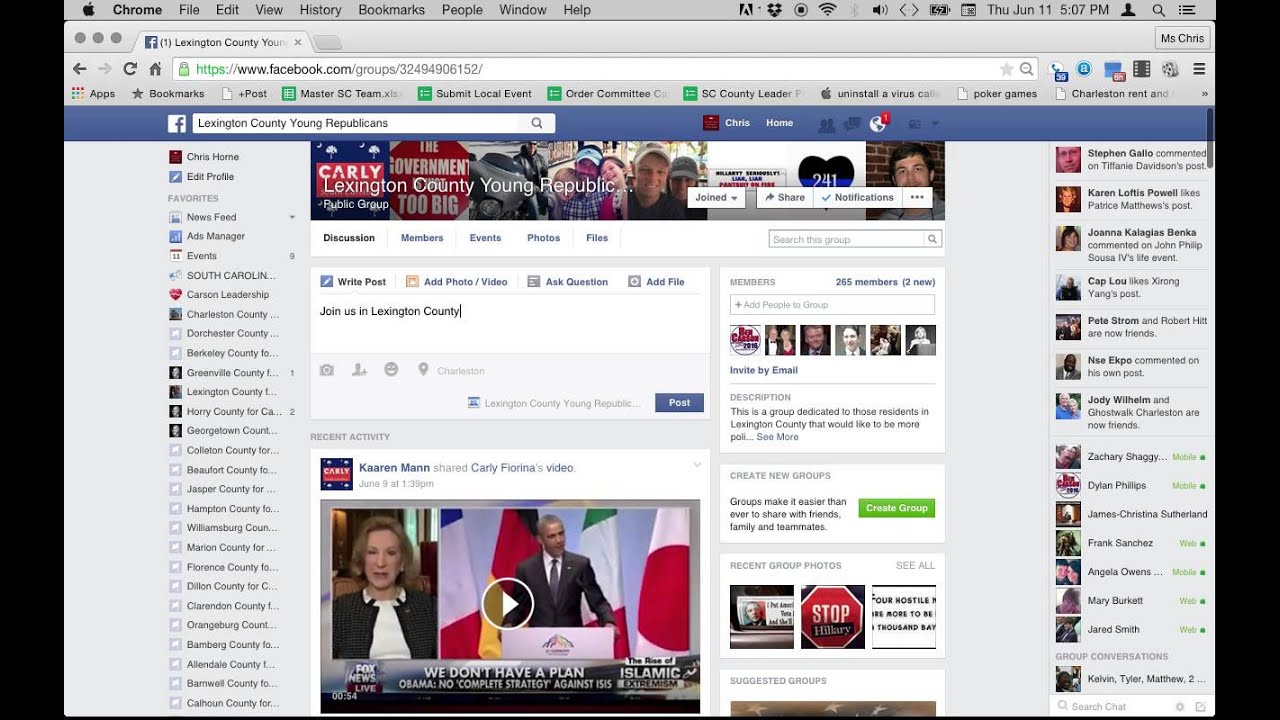Click the search magnifier in Facebook search bar
Viewport: 1280px width, 720px height.
point(537,123)
